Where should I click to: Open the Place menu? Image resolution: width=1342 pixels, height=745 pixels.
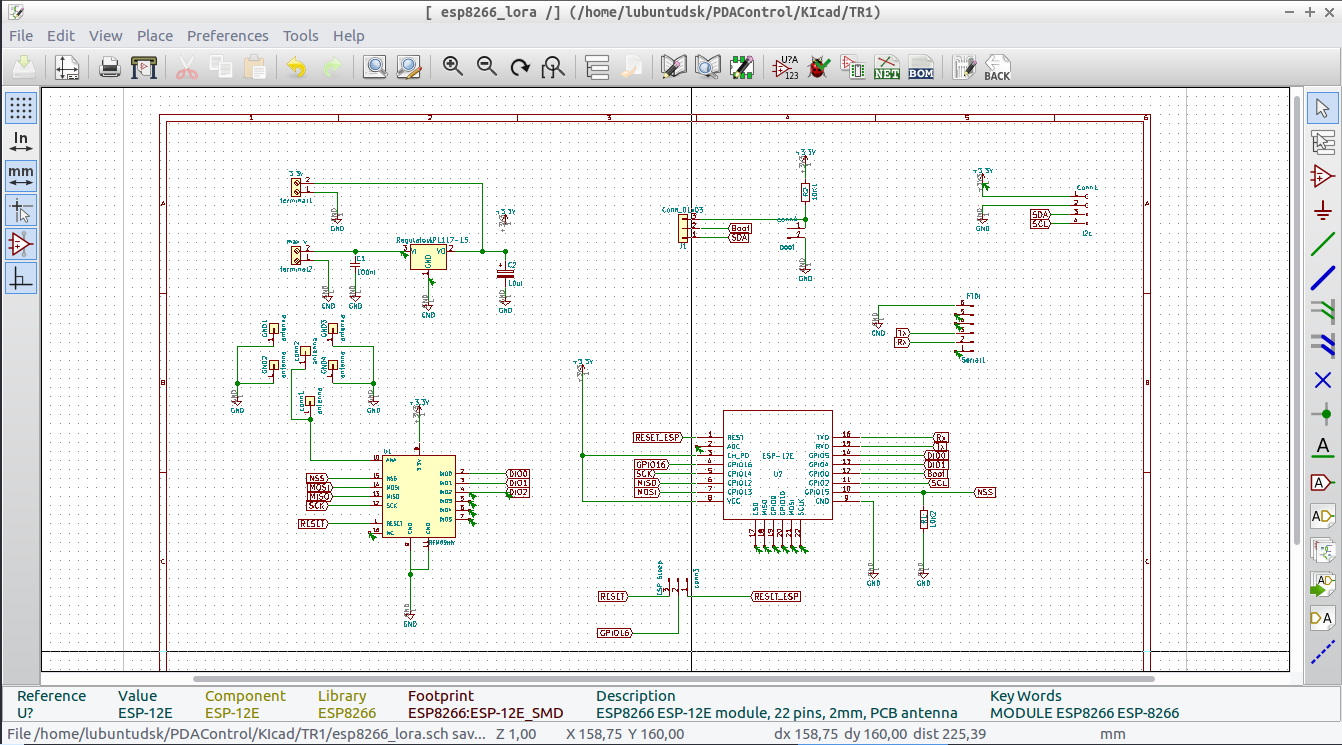coord(155,35)
